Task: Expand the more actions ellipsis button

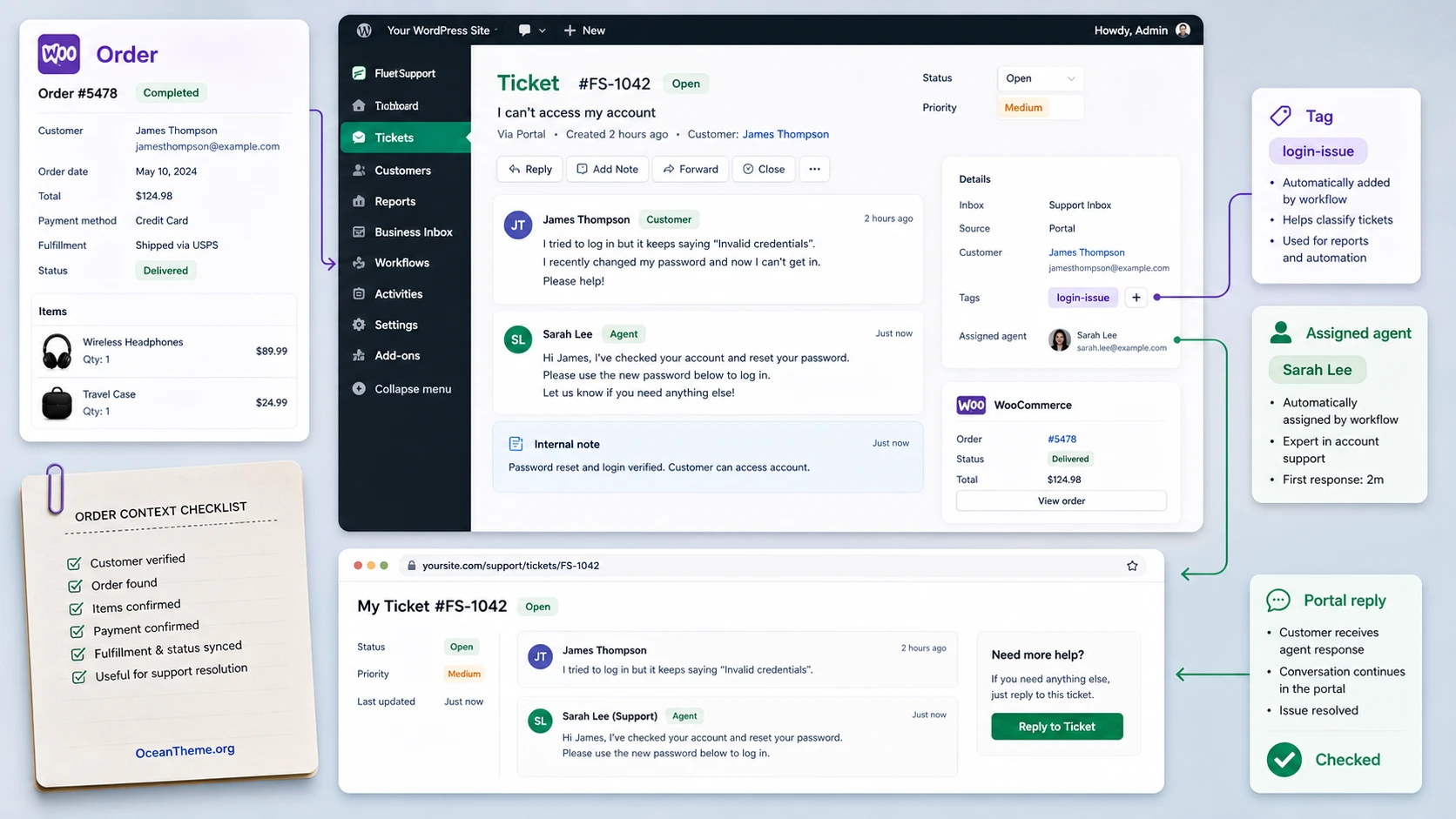Action: pyautogui.click(x=814, y=169)
